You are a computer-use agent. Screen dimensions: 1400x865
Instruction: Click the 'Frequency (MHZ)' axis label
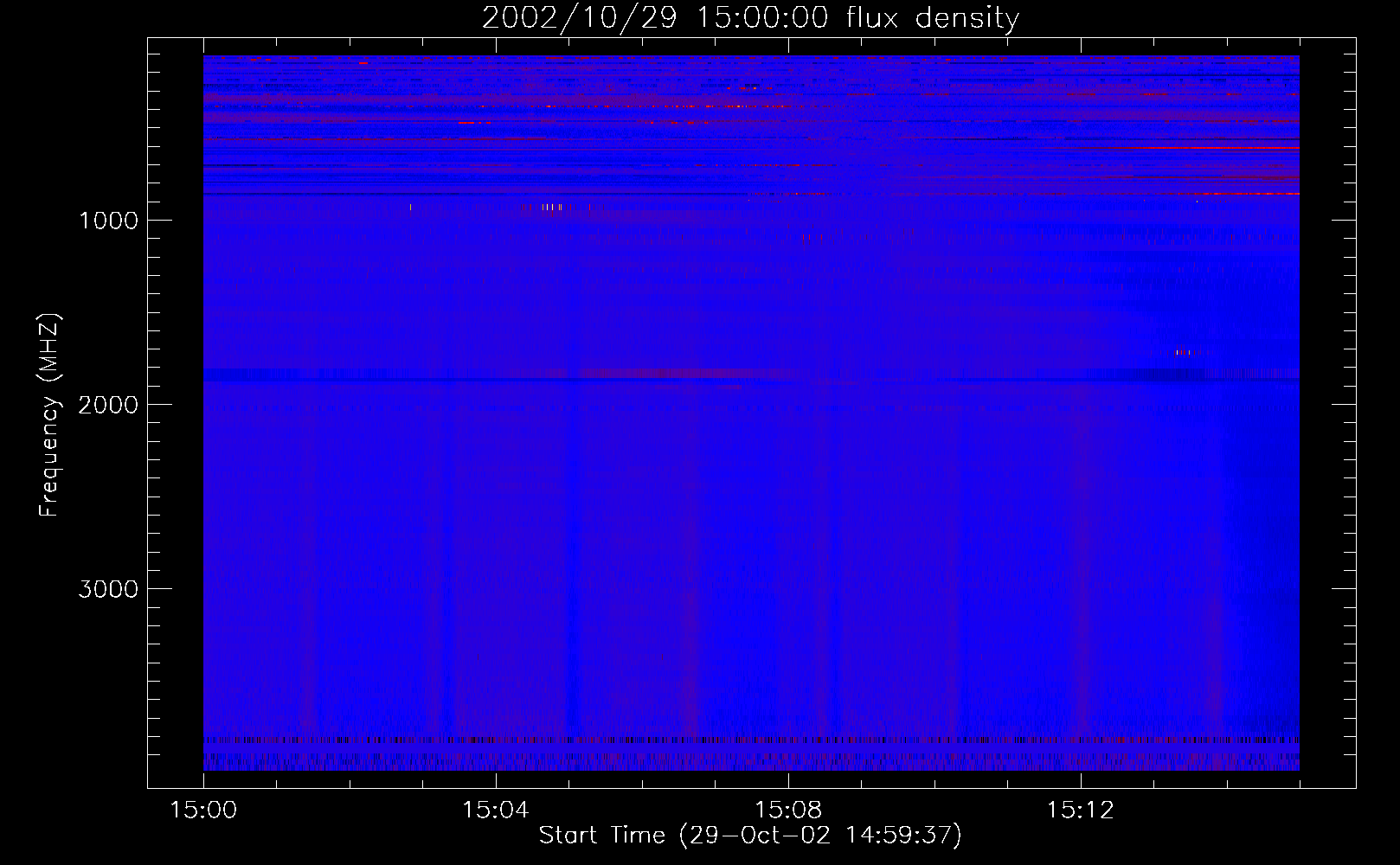point(49,415)
